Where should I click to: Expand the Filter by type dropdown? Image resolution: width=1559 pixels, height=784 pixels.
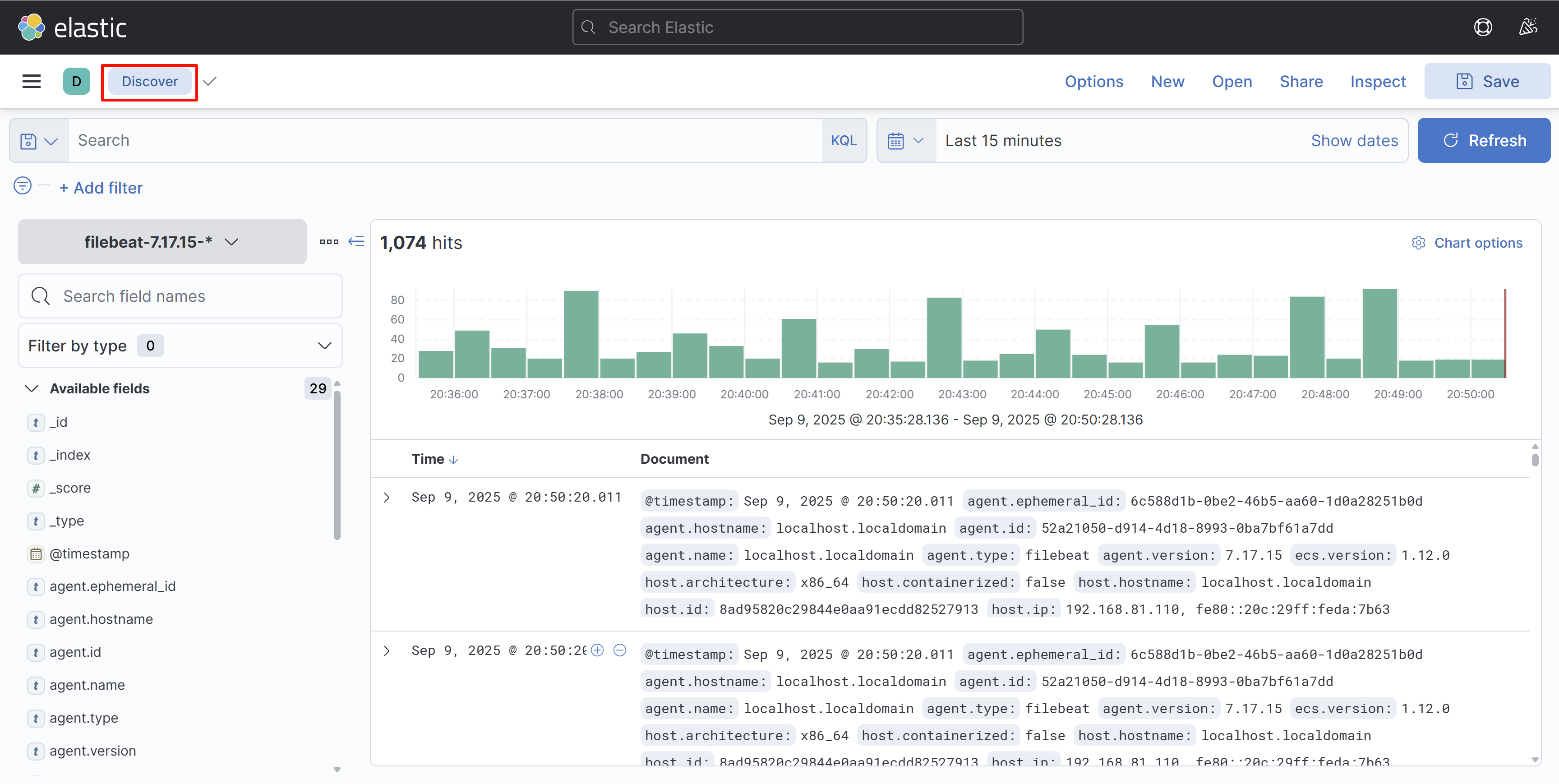[180, 346]
